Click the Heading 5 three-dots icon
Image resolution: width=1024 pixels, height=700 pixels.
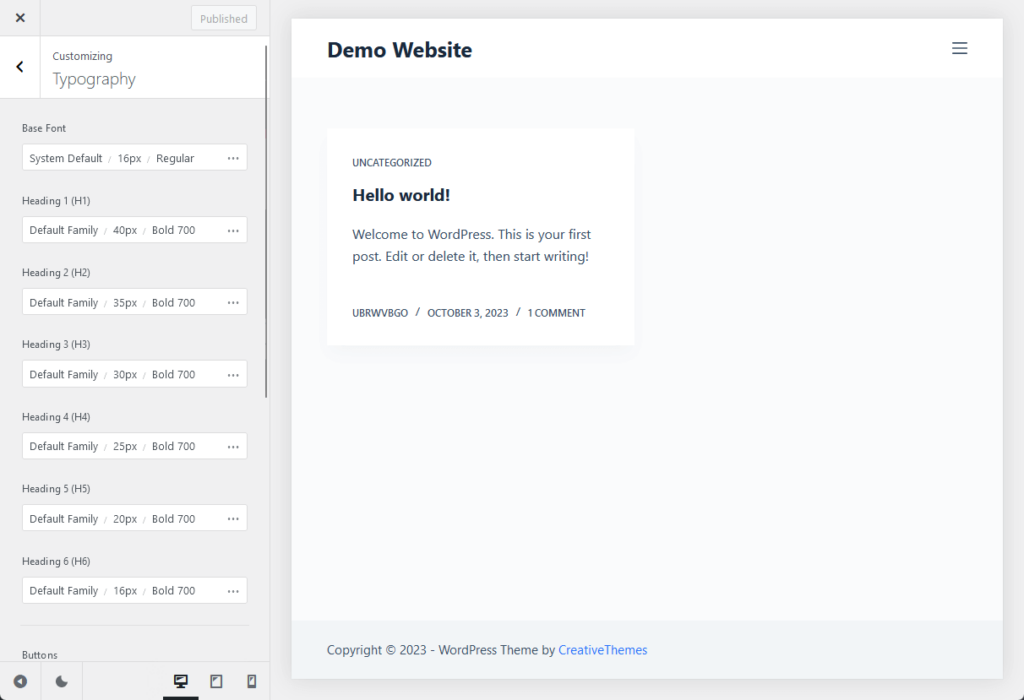[233, 518]
